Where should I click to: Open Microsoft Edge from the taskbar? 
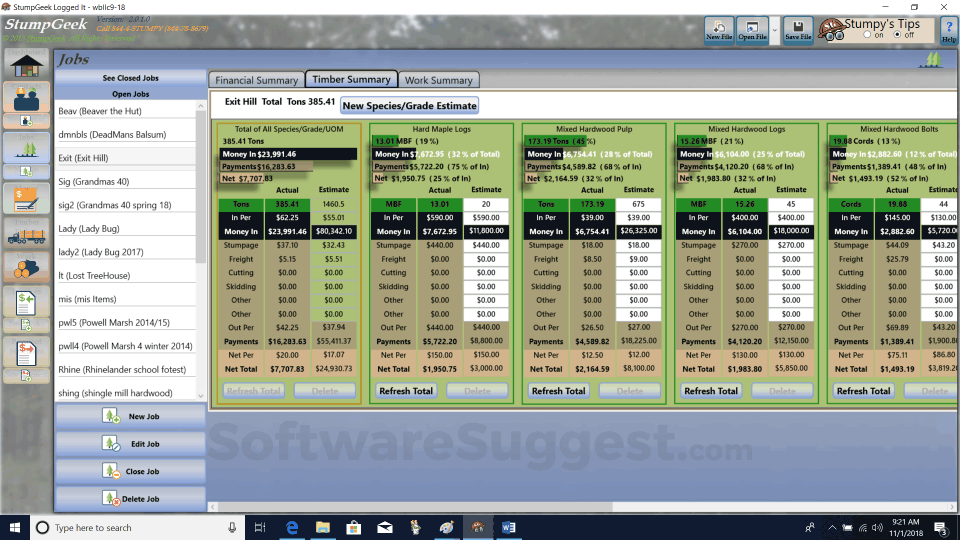coord(292,527)
